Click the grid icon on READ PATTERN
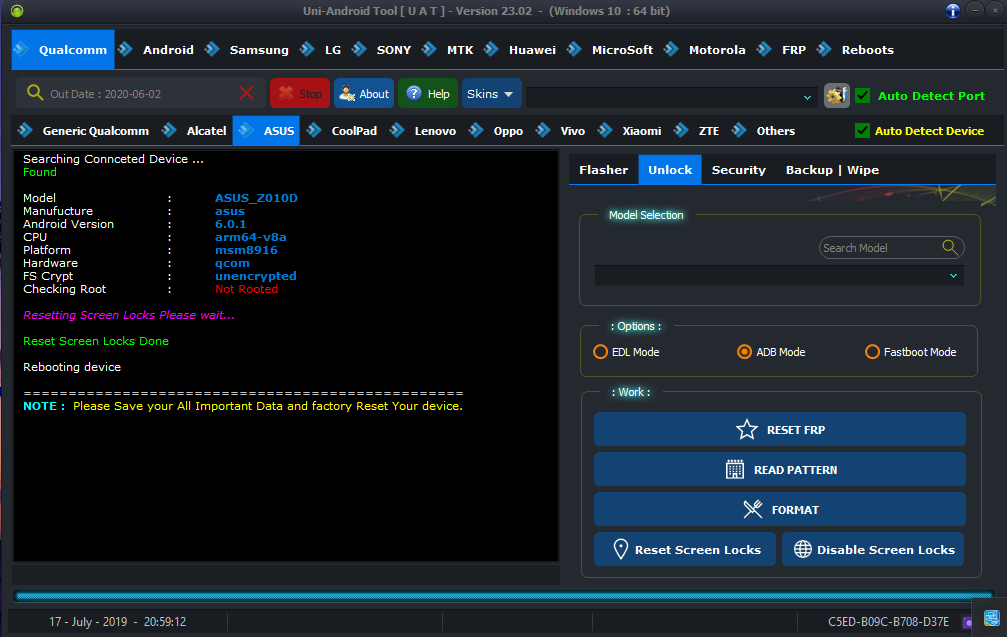Screen dimensions: 1007x637 (735, 469)
